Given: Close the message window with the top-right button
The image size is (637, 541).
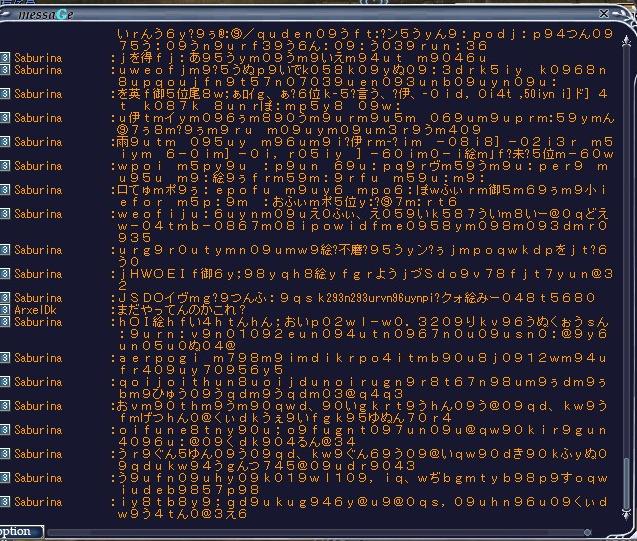Looking at the screenshot, I should point(604,13).
